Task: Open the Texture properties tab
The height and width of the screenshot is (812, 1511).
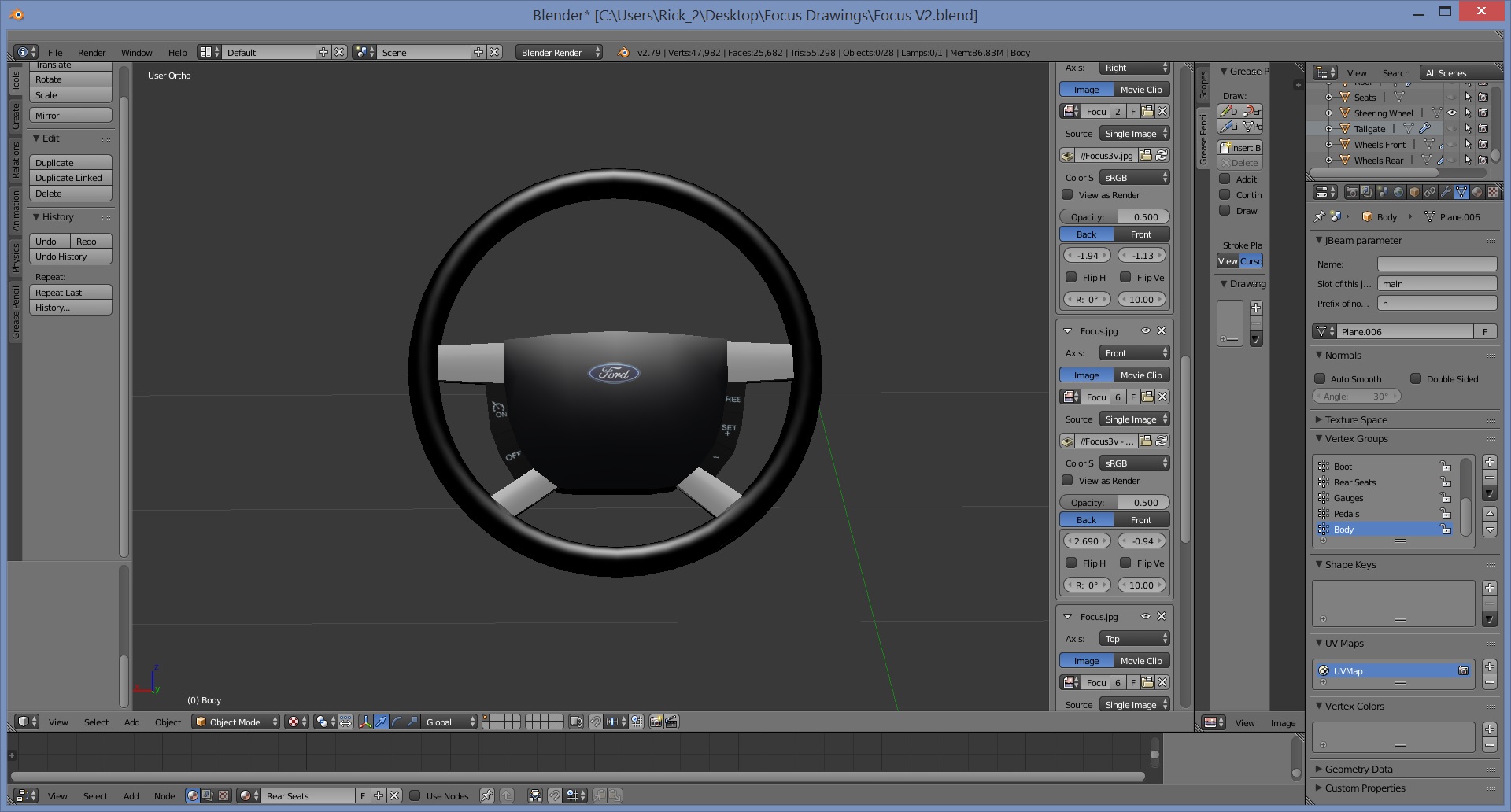Action: tap(1493, 192)
